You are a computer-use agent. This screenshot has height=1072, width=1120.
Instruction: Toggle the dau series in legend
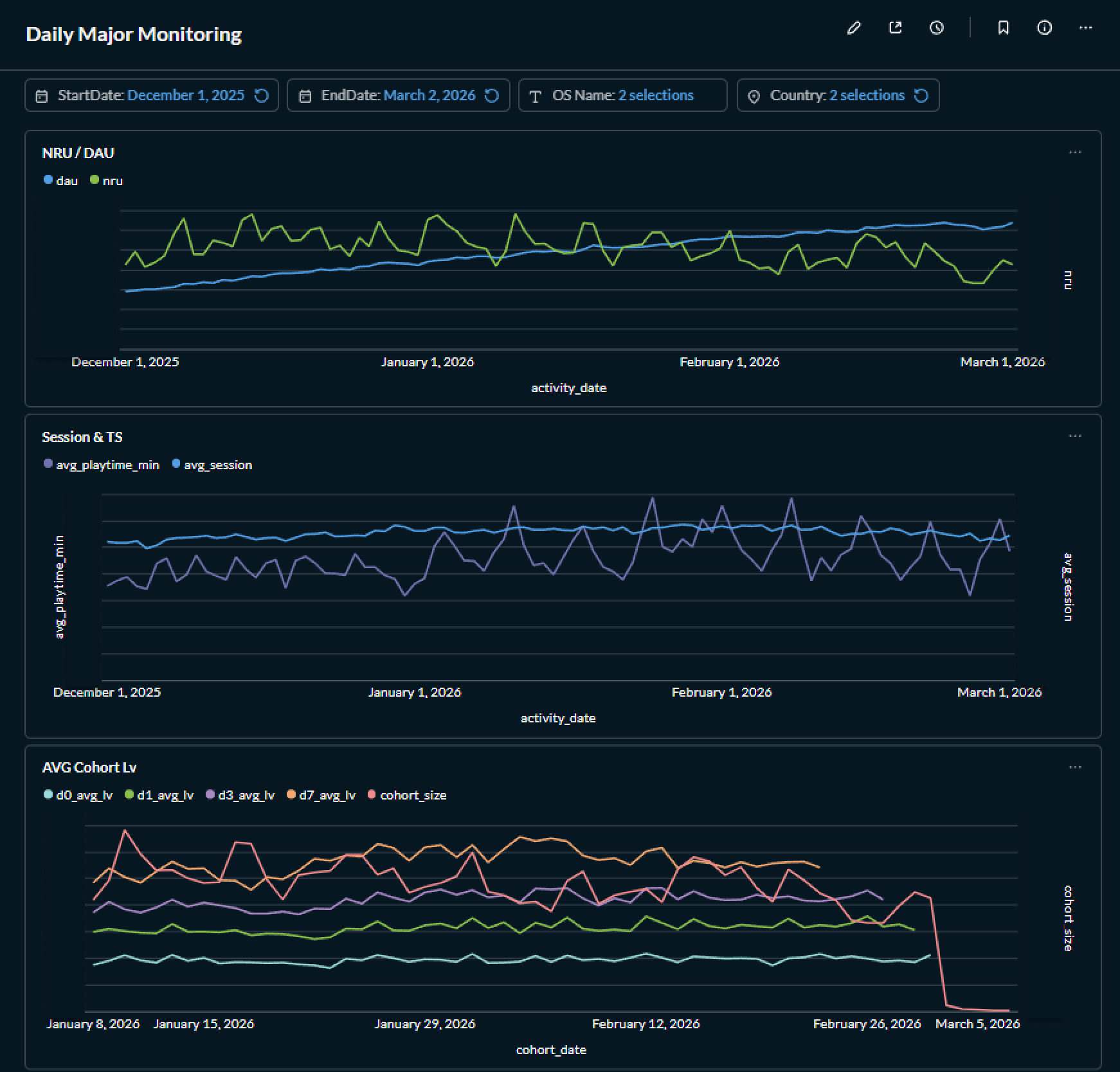[61, 181]
